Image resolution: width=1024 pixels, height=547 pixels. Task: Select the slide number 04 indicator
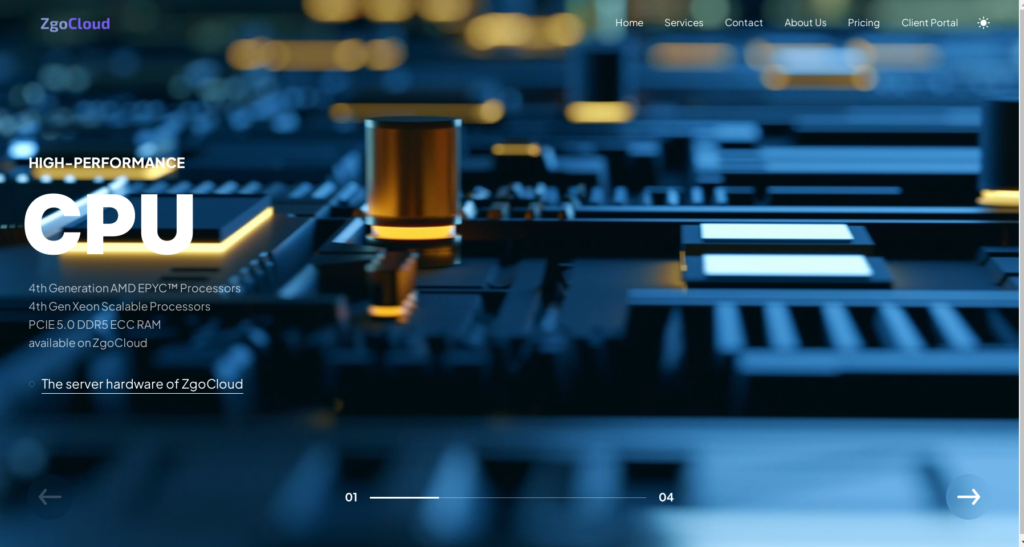[666, 497]
